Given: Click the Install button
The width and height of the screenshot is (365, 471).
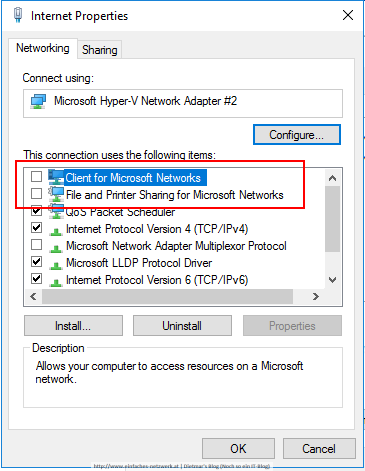Looking at the screenshot, I should (73, 326).
